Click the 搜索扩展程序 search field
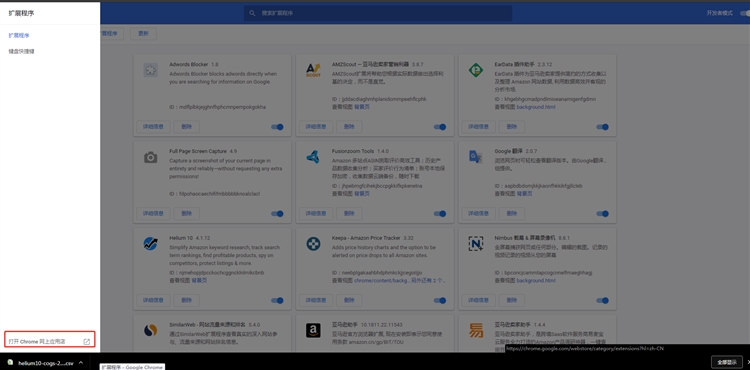Screen dimensions: 750x370 (378, 13)
